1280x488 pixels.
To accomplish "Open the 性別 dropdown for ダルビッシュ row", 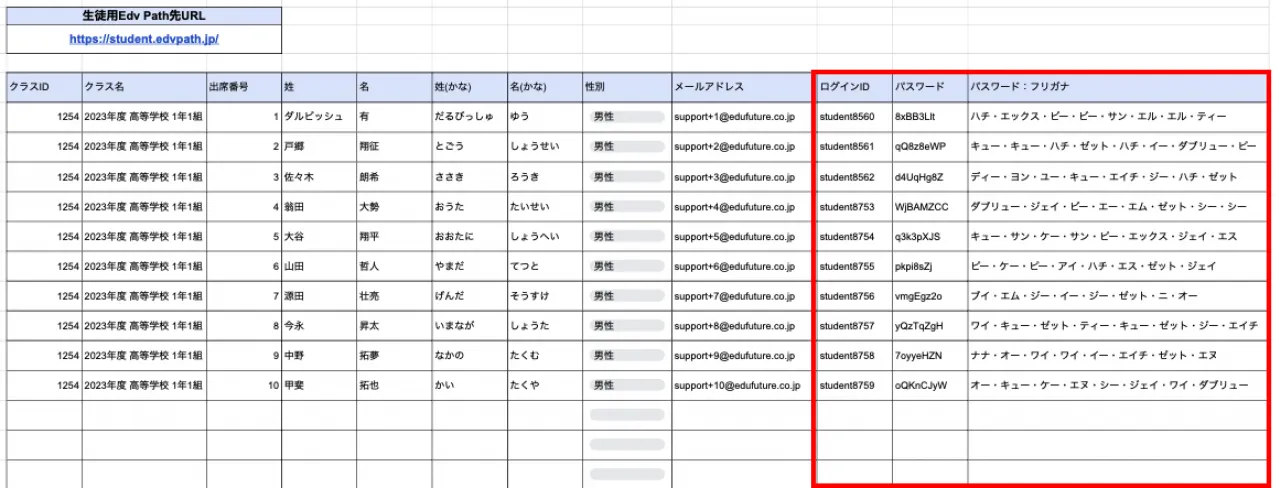I will pyautogui.click(x=627, y=117).
